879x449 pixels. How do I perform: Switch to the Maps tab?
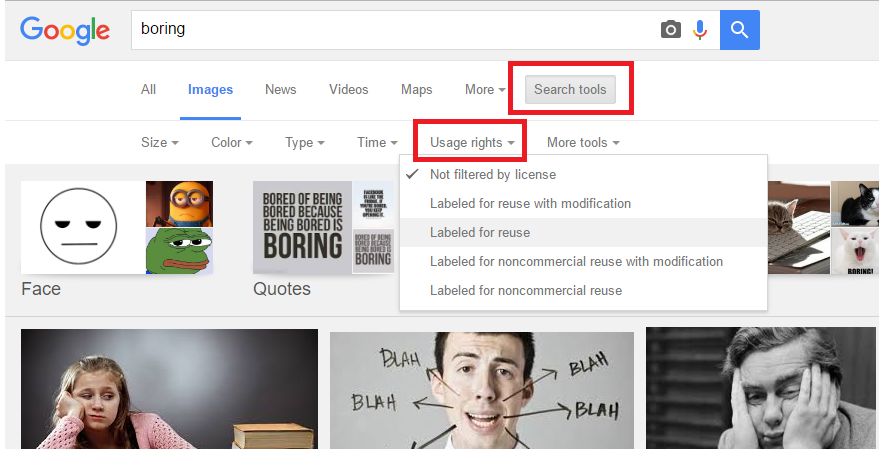click(417, 90)
